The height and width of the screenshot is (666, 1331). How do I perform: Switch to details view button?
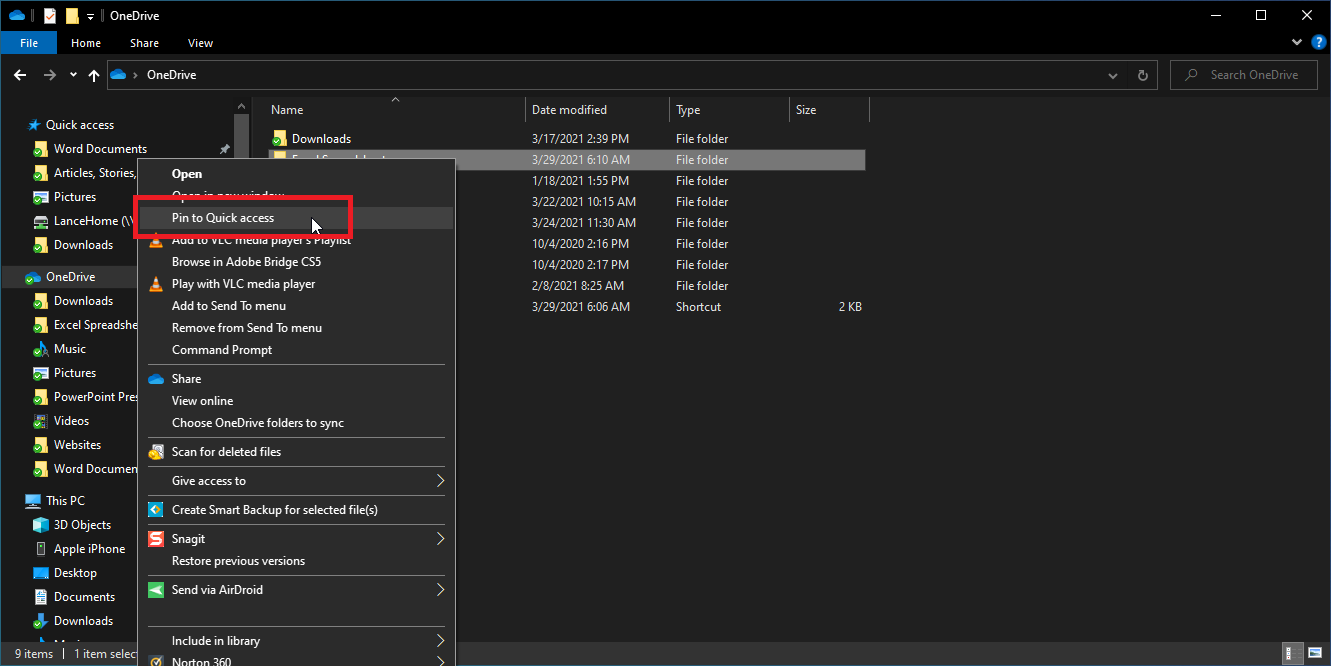tap(1294, 653)
